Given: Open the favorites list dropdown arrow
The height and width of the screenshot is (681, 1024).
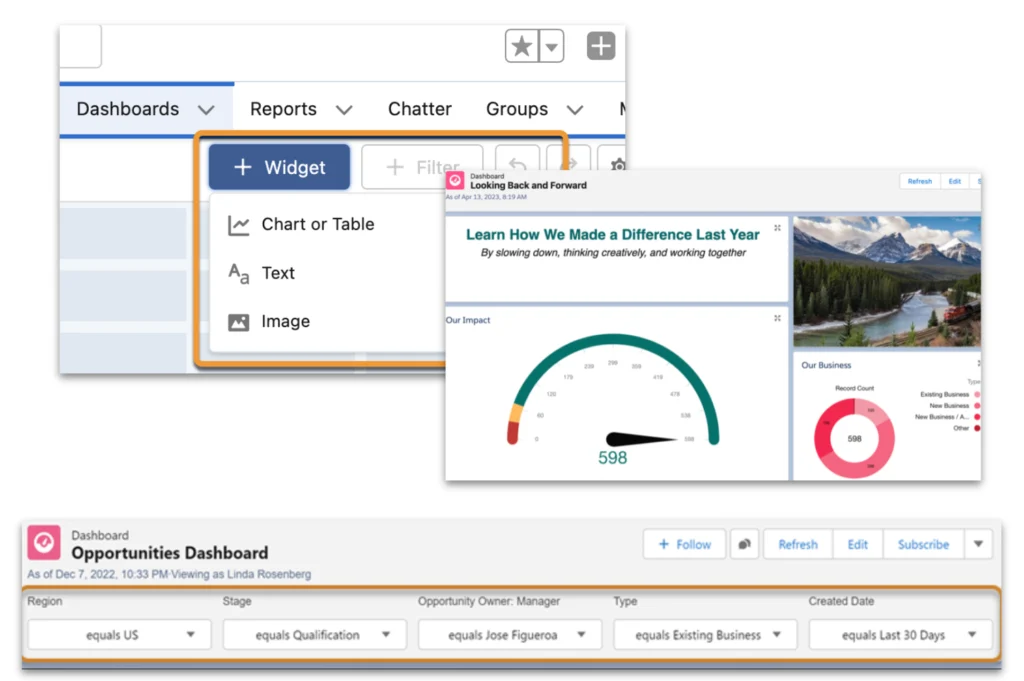Looking at the screenshot, I should [551, 47].
